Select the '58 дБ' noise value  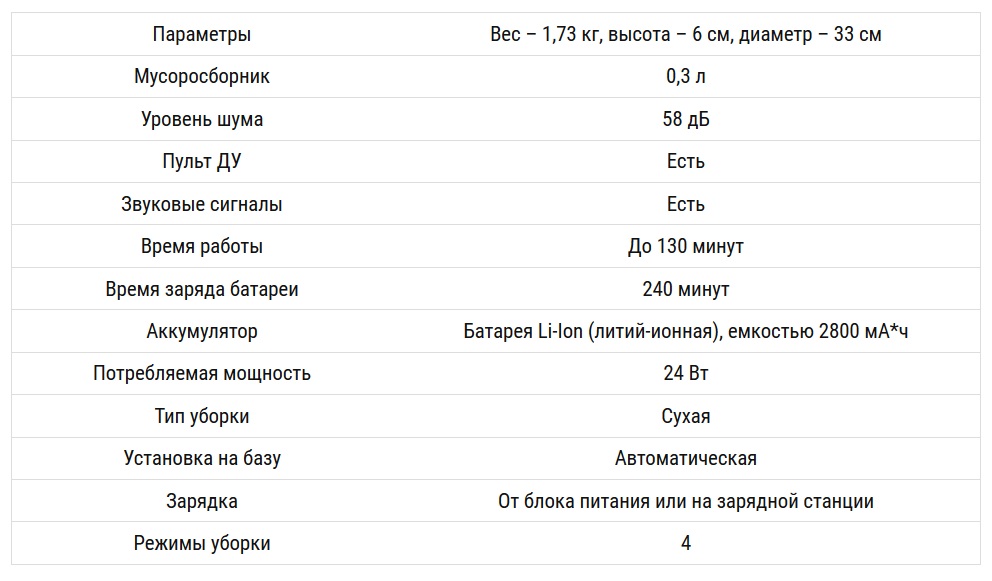[686, 120]
